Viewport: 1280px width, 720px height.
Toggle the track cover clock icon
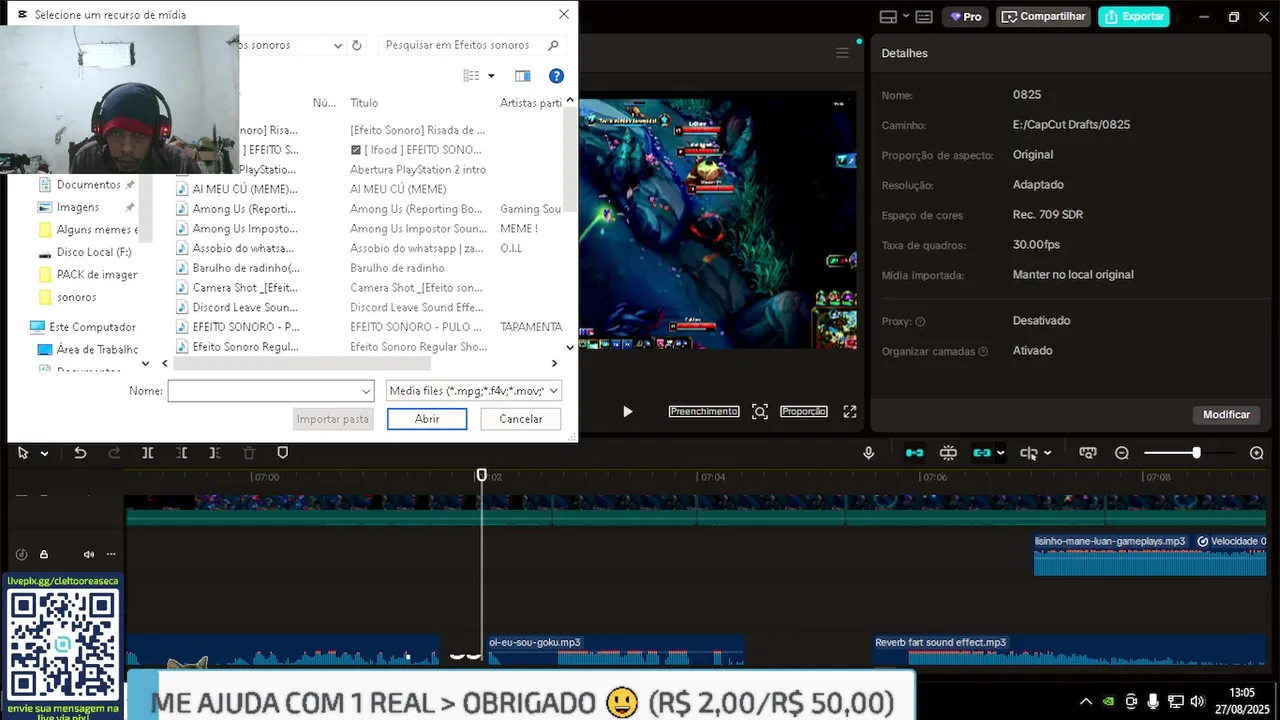point(21,554)
